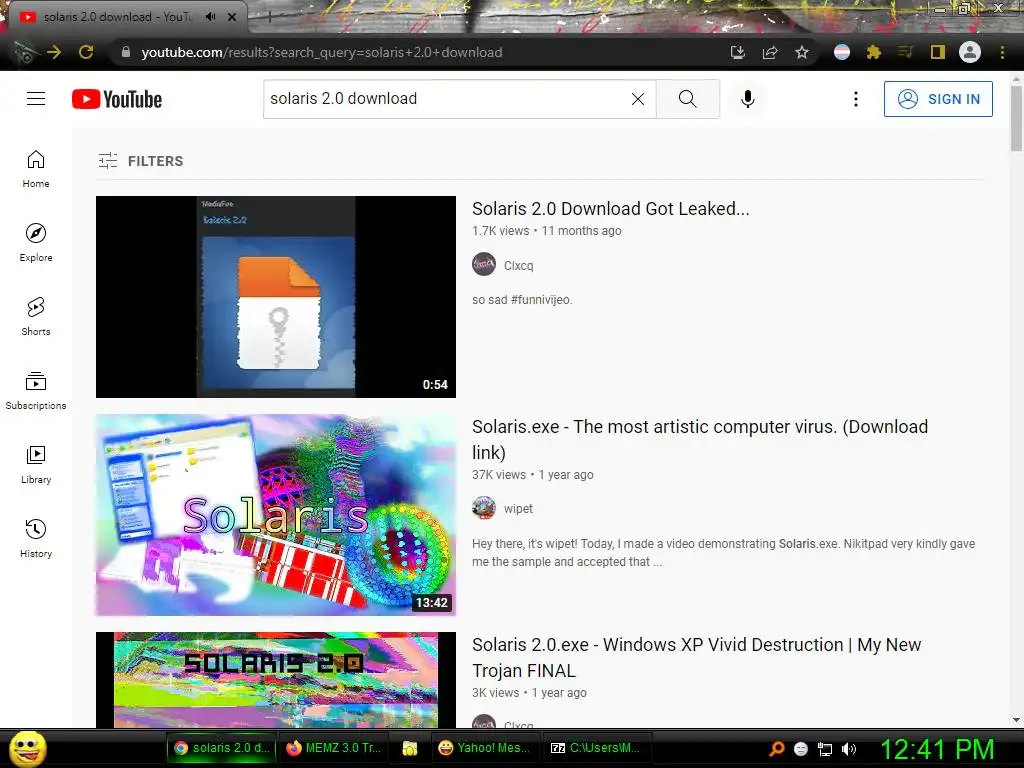The image size is (1024, 768).
Task: Open the YouTube hamburger guide menu
Action: tap(36, 99)
